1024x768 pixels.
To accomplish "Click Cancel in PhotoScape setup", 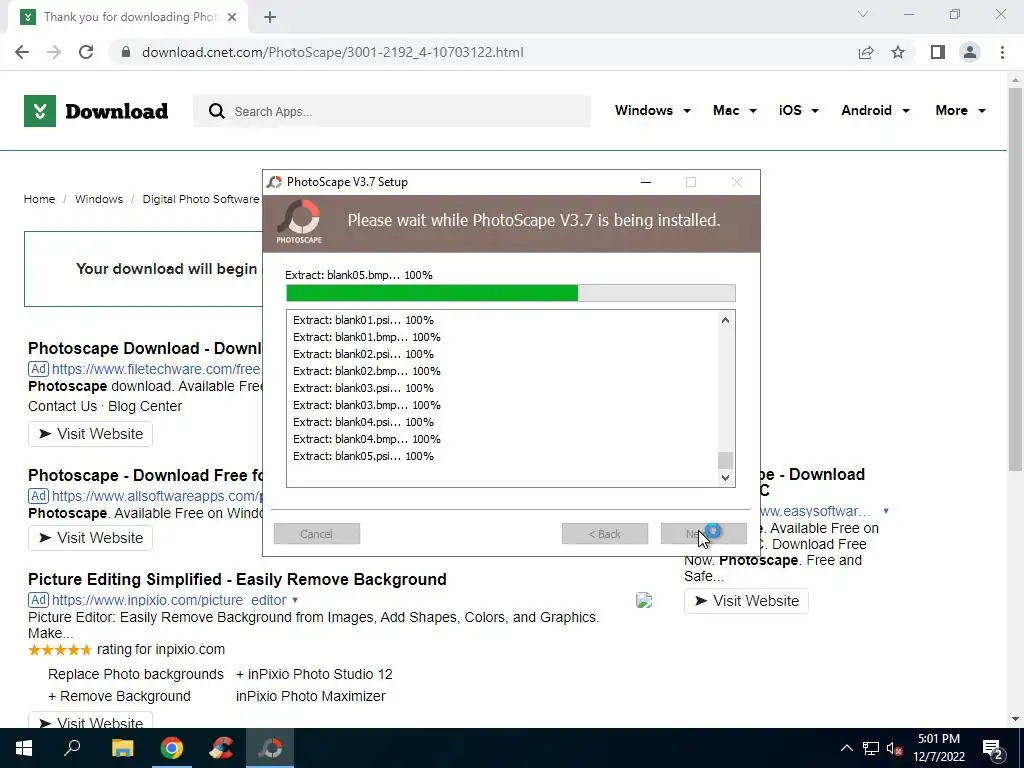I will (x=317, y=534).
